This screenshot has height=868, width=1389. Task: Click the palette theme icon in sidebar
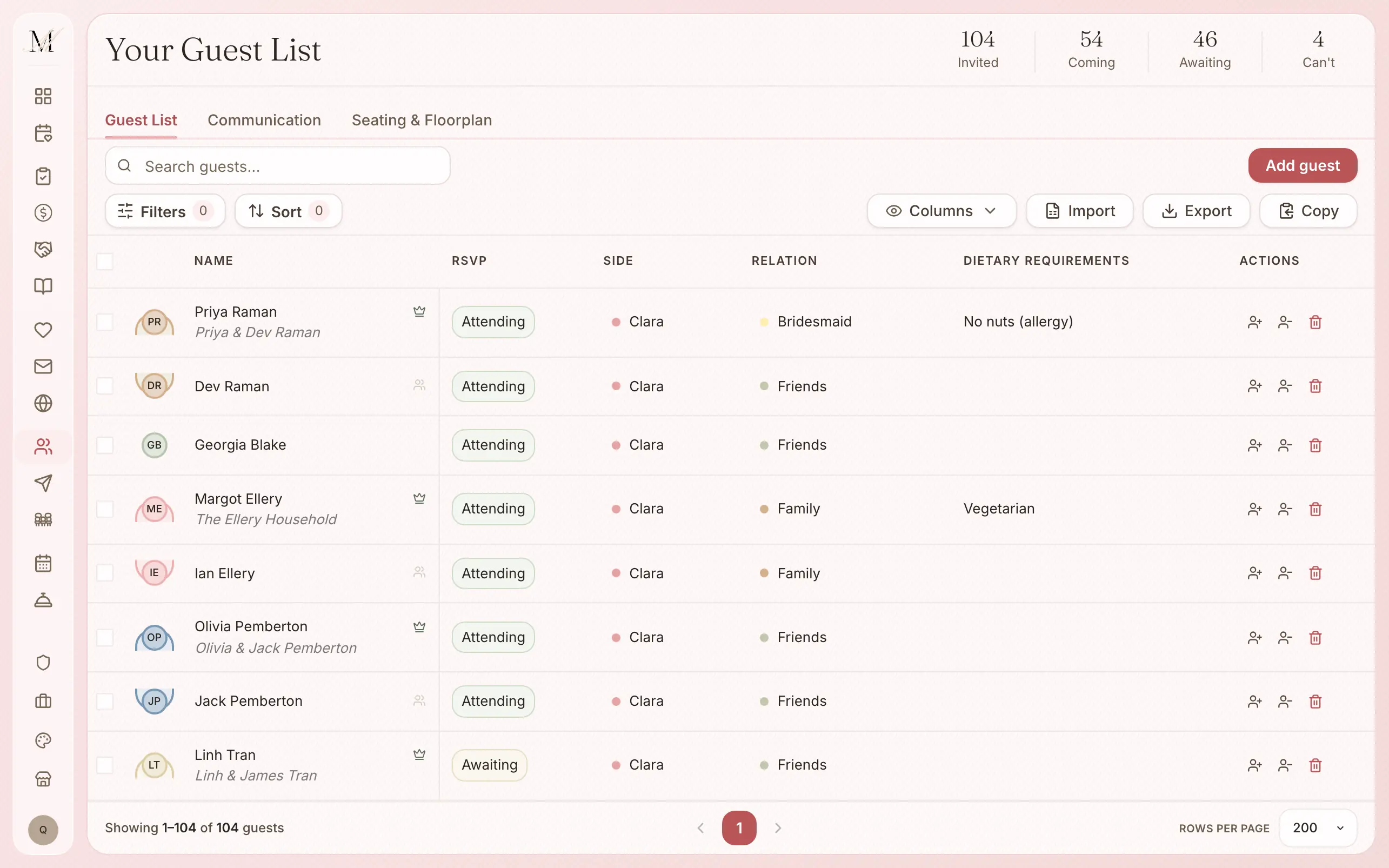click(43, 740)
